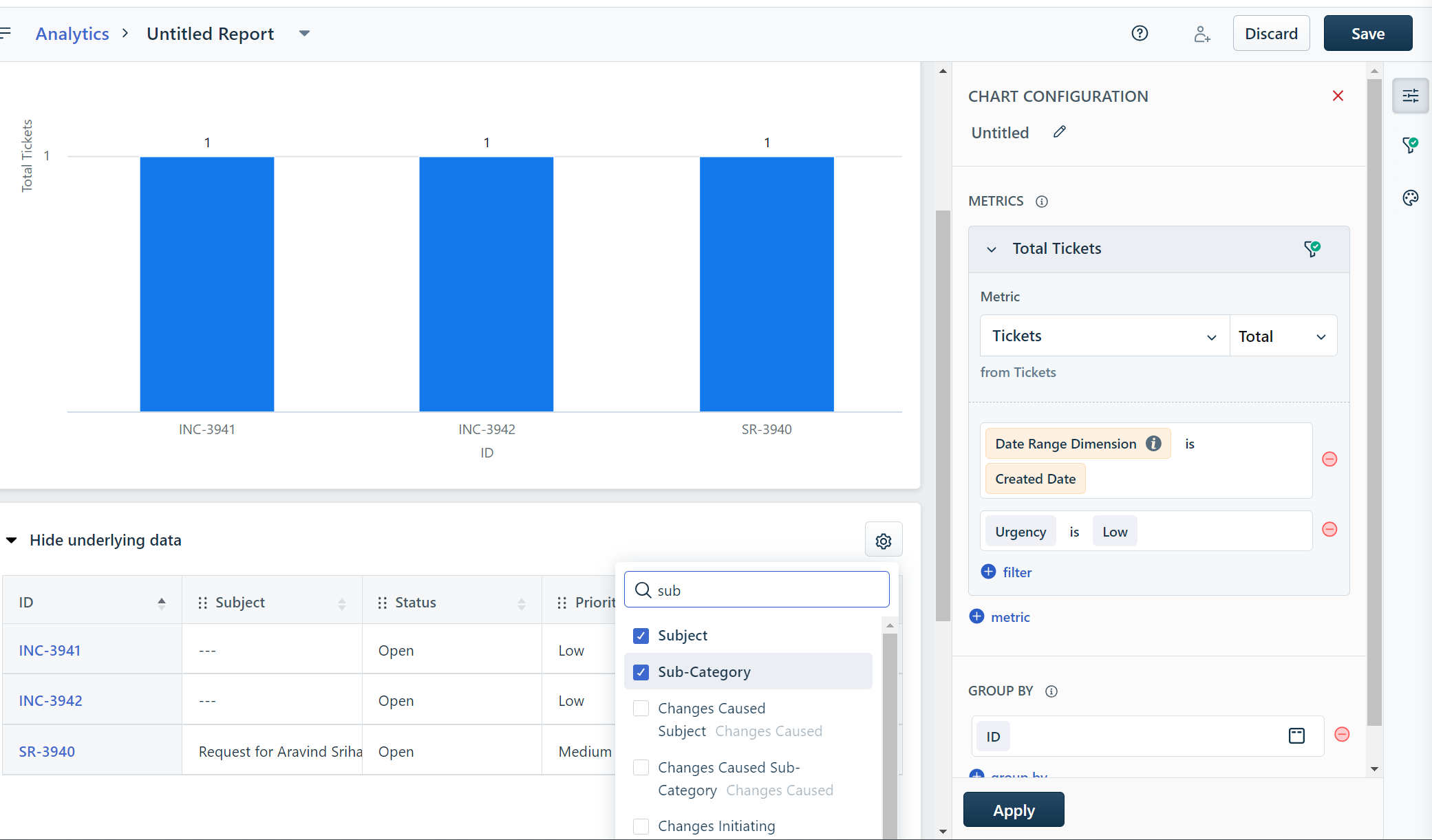The height and width of the screenshot is (840, 1432).
Task: Click the help question mark icon
Action: [1140, 33]
